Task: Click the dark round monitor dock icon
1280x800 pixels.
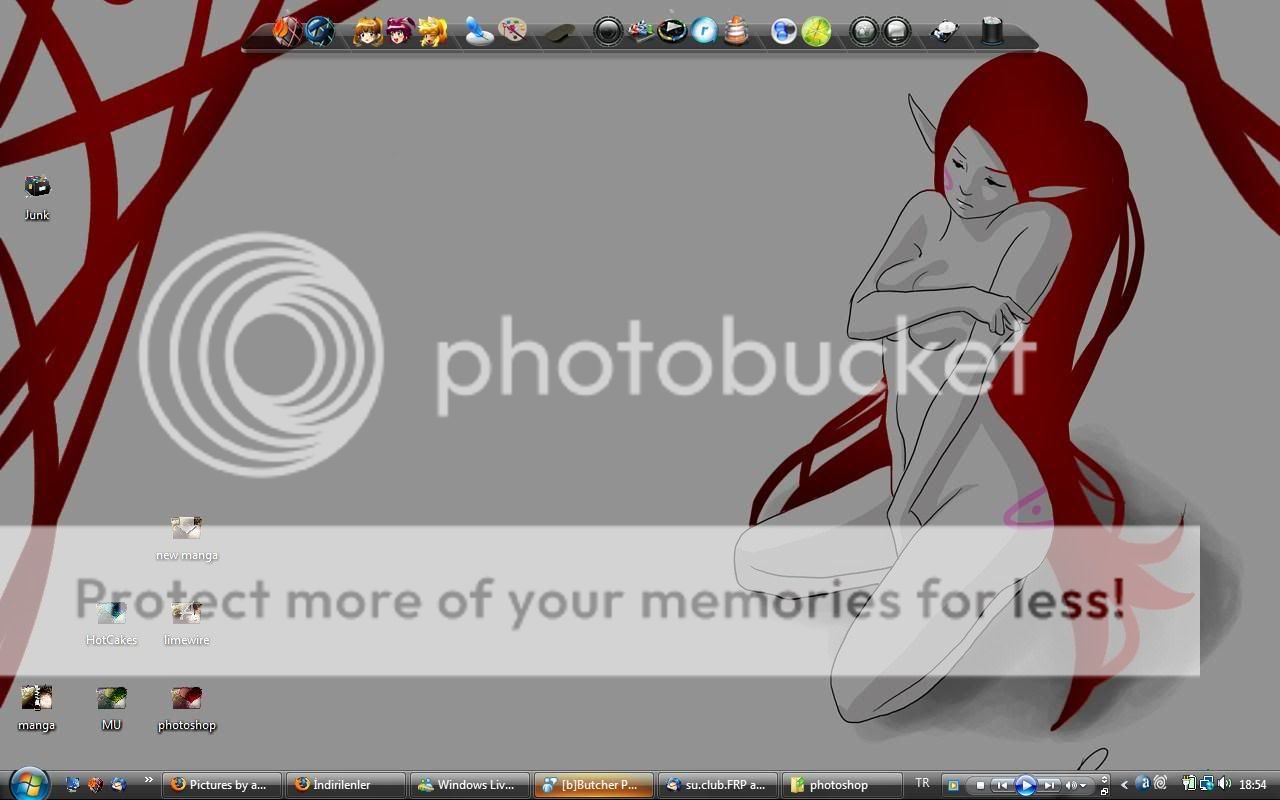Action: click(896, 31)
